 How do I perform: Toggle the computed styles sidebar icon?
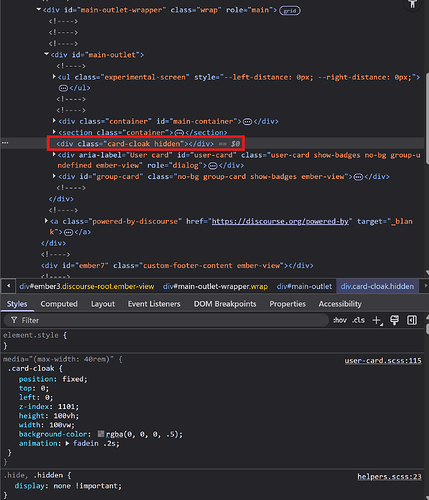coord(412,320)
